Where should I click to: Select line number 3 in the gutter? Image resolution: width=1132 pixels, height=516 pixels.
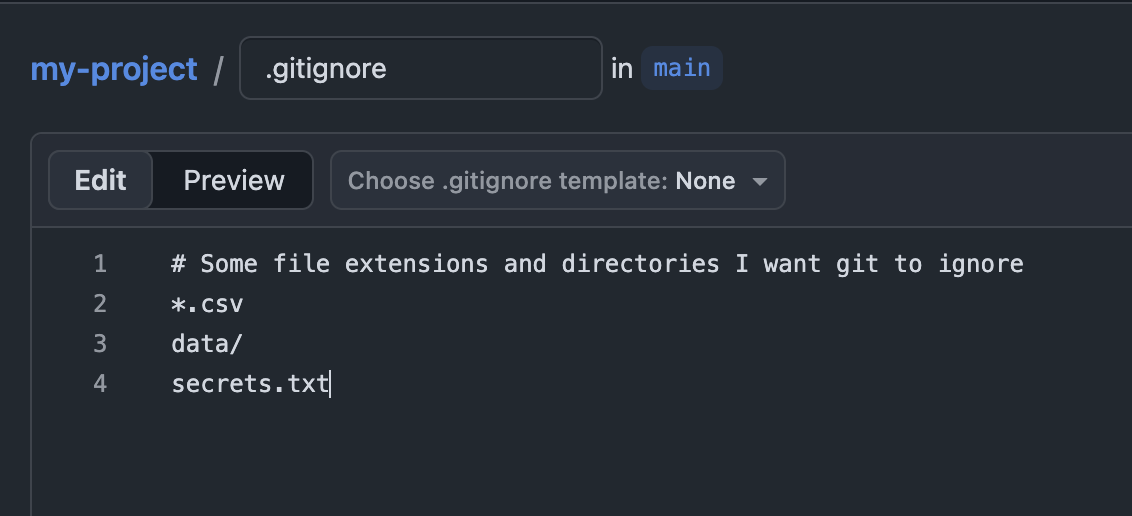click(100, 344)
